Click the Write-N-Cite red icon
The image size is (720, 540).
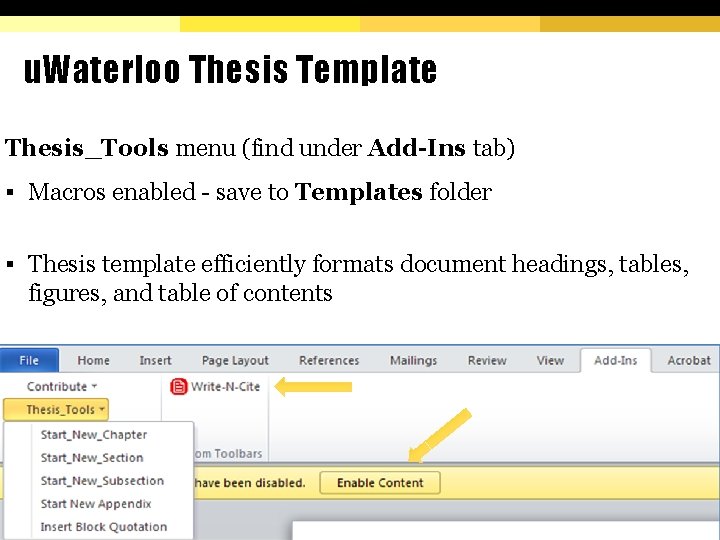tap(179, 387)
